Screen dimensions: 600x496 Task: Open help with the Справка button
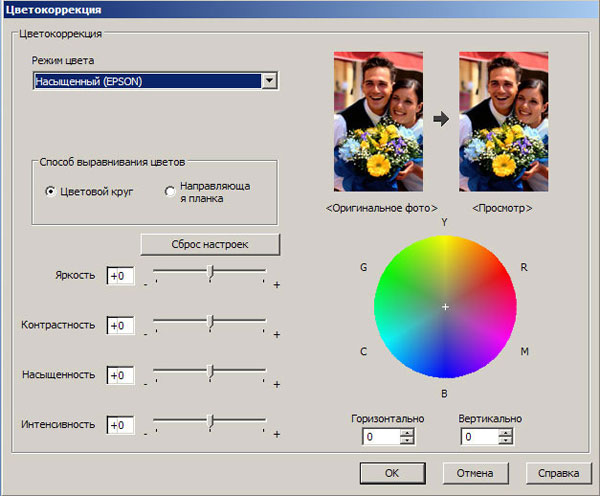tap(559, 473)
